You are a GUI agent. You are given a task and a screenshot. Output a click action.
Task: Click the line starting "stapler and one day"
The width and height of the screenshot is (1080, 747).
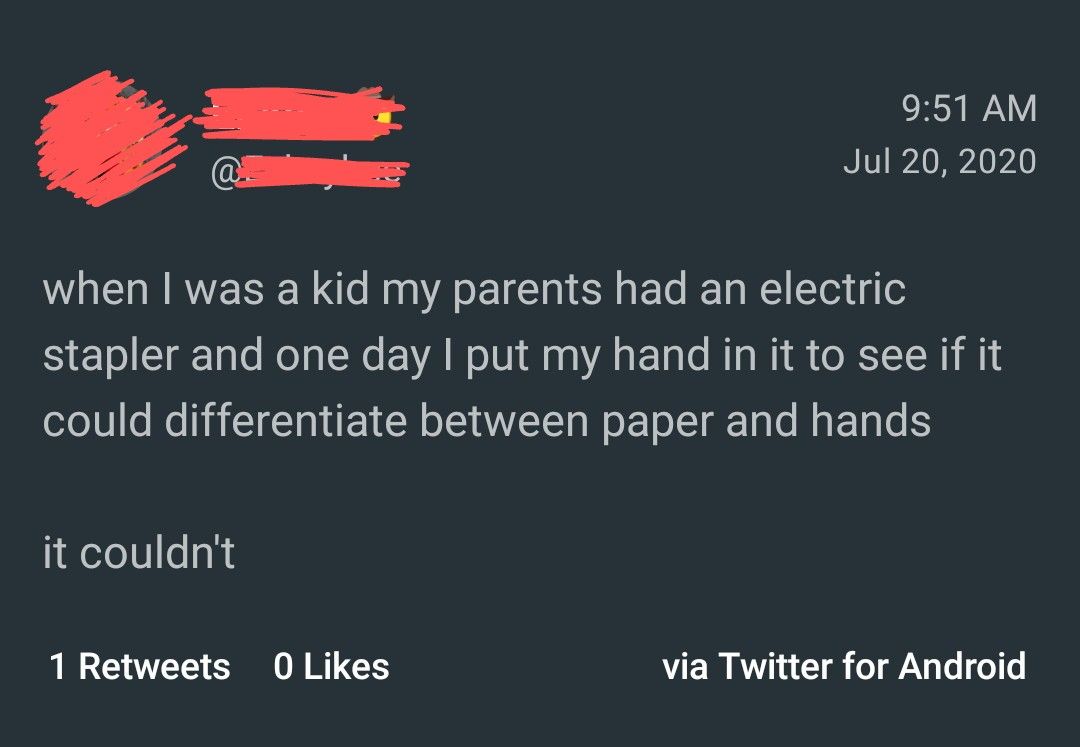point(521,356)
